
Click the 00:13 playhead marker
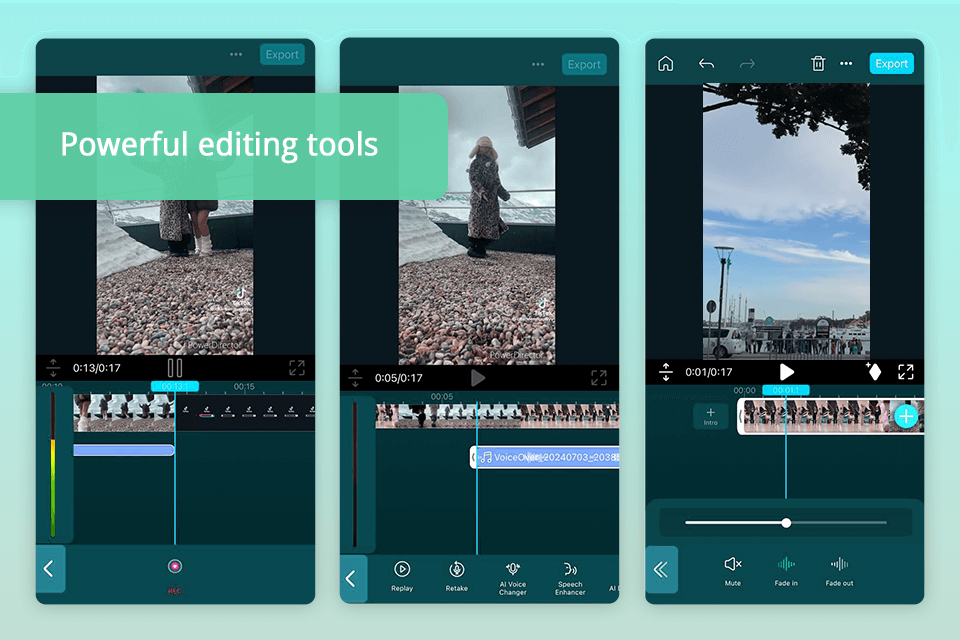(174, 386)
